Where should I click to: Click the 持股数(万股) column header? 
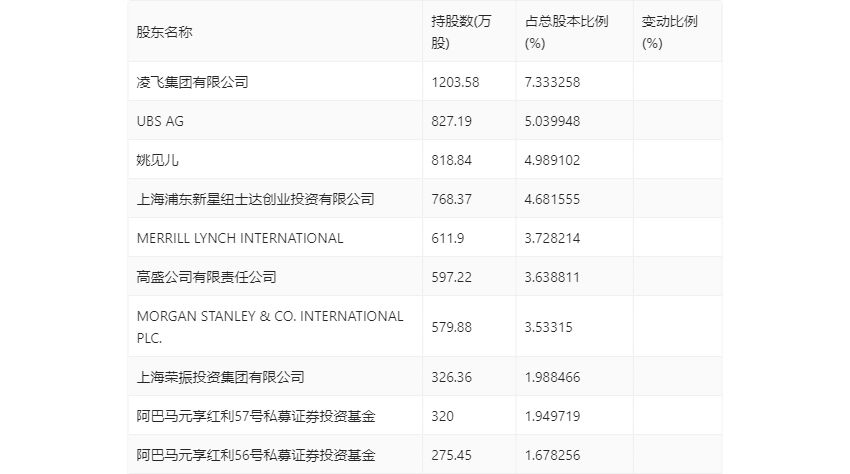pos(461,32)
